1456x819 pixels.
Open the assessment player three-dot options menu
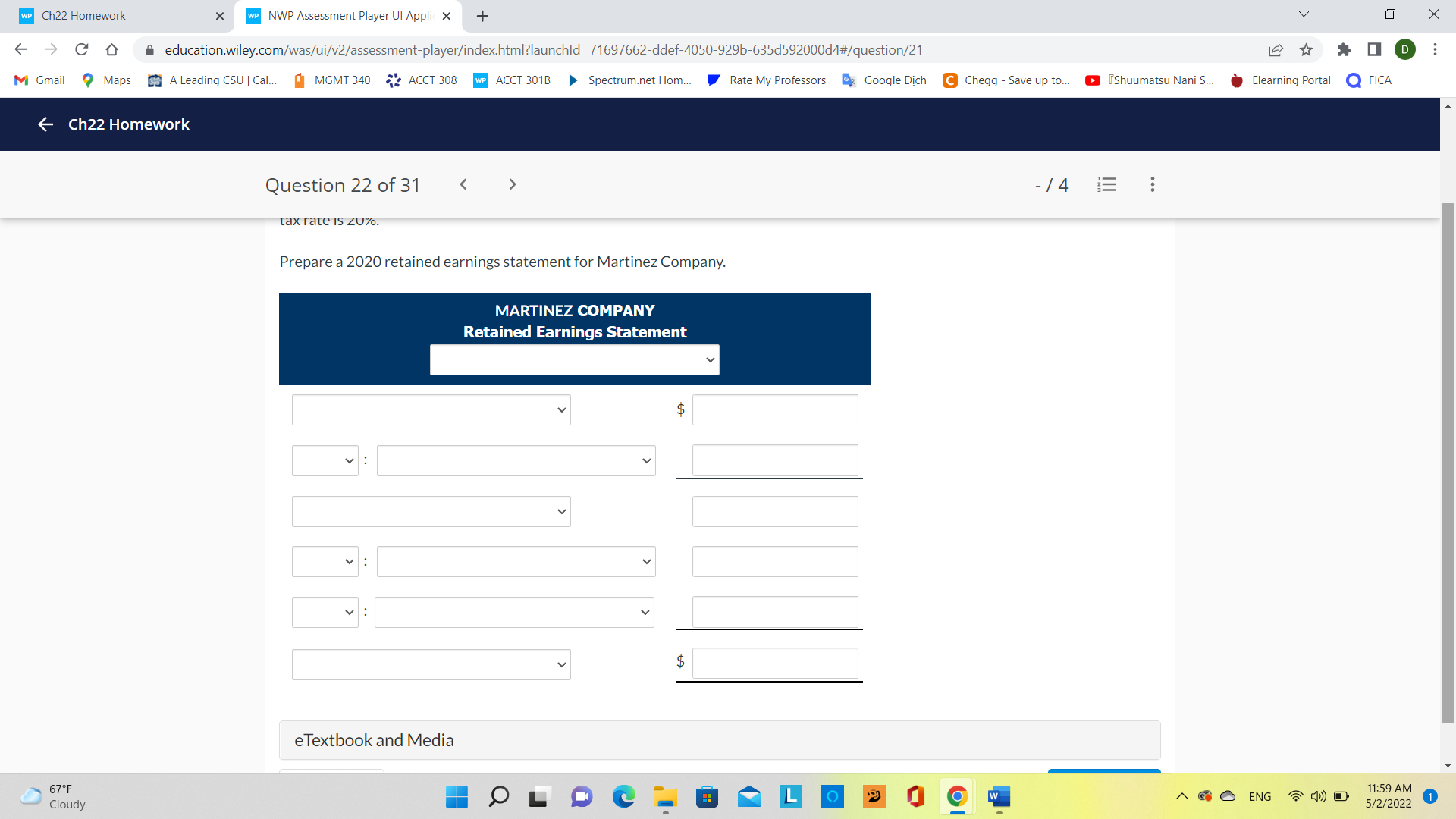pyautogui.click(x=1151, y=184)
